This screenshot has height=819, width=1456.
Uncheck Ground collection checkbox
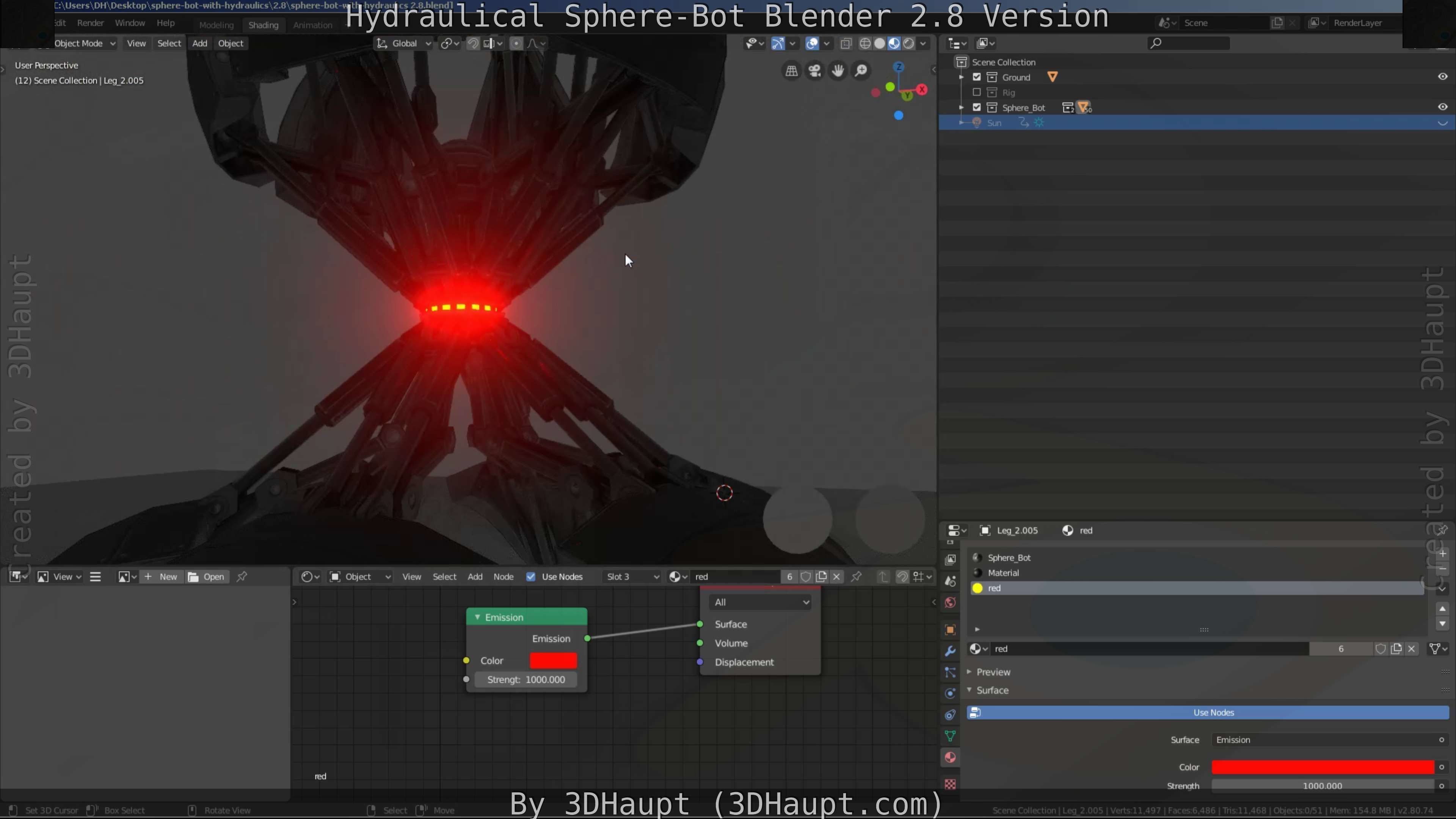click(977, 77)
